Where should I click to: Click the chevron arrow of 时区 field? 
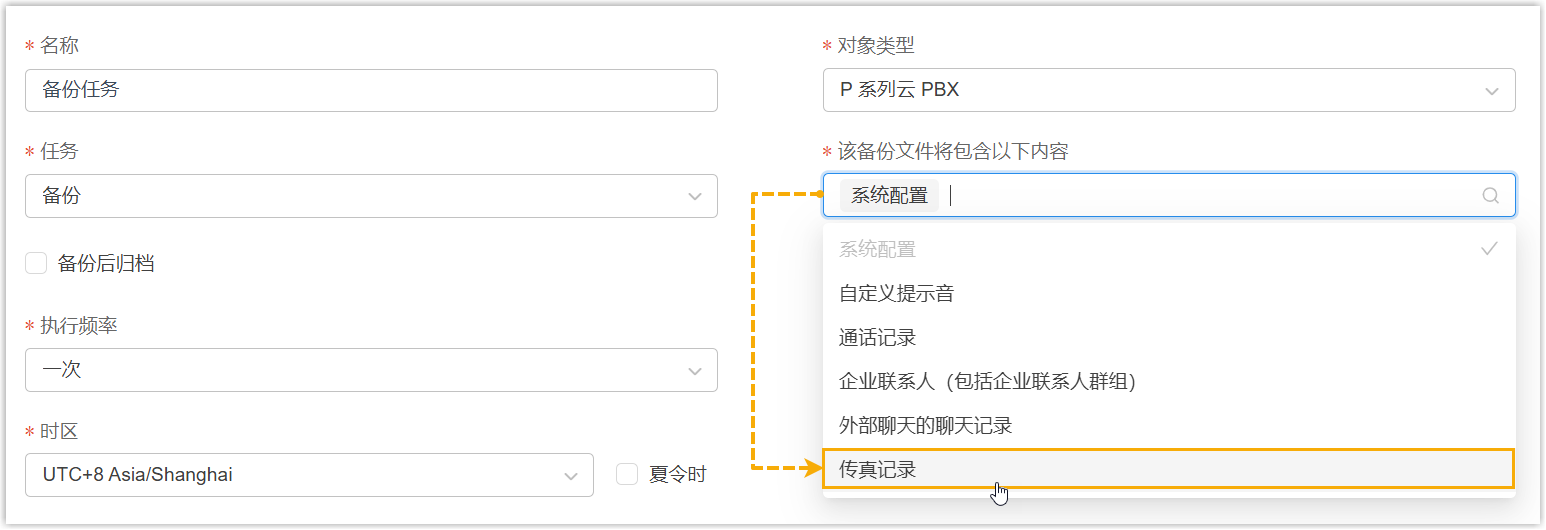571,476
